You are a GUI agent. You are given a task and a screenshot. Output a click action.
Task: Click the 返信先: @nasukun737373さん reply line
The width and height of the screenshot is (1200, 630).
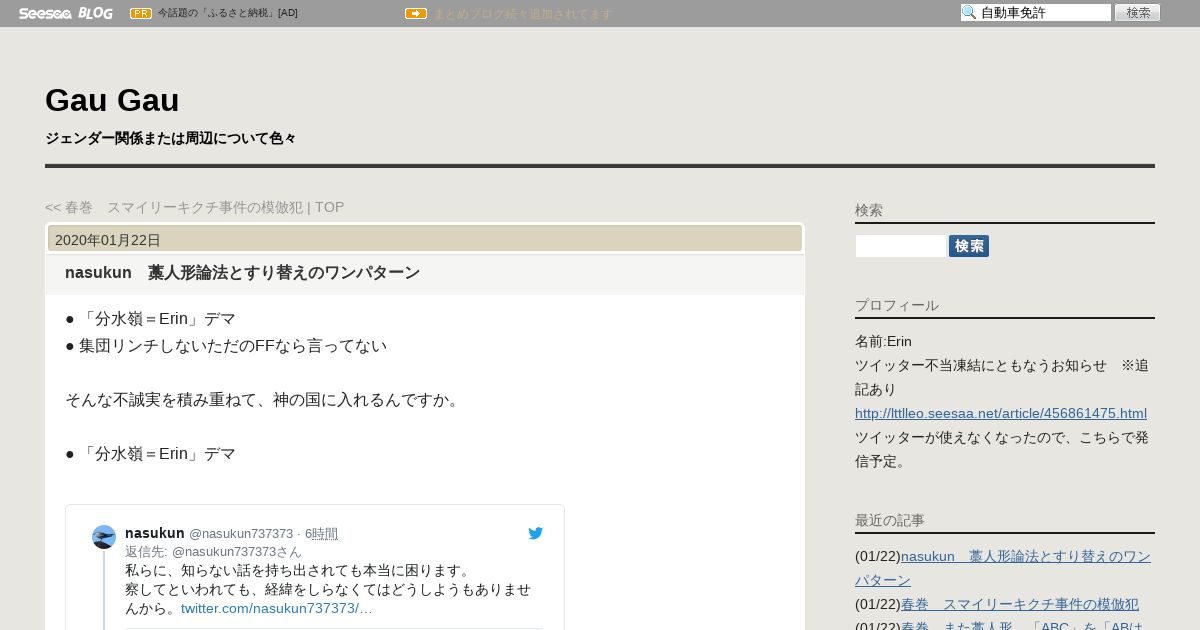(x=213, y=551)
